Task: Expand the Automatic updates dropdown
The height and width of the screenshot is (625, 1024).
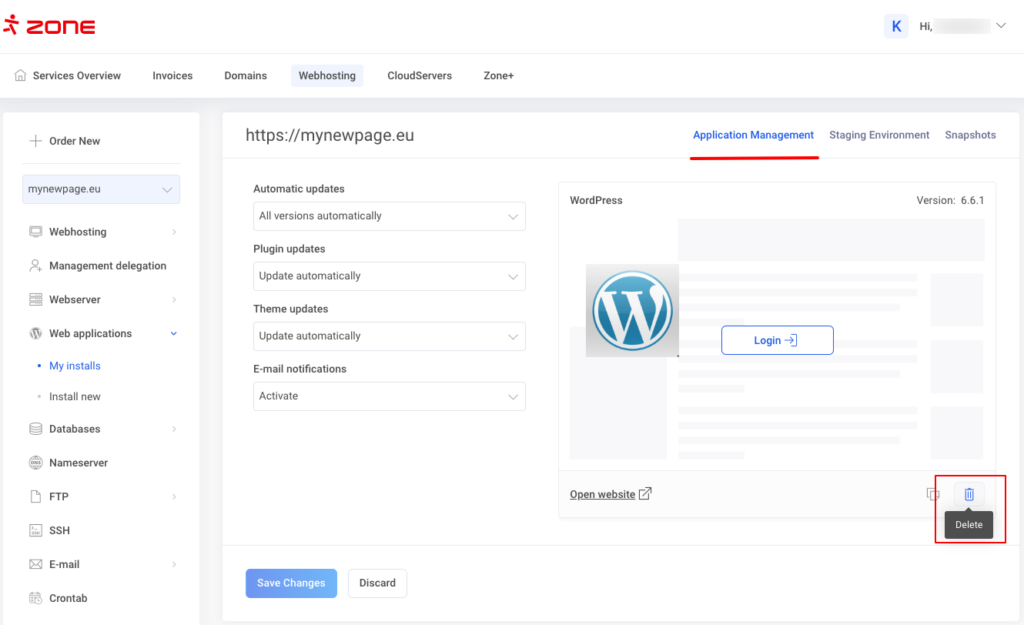Action: pyautogui.click(x=389, y=216)
